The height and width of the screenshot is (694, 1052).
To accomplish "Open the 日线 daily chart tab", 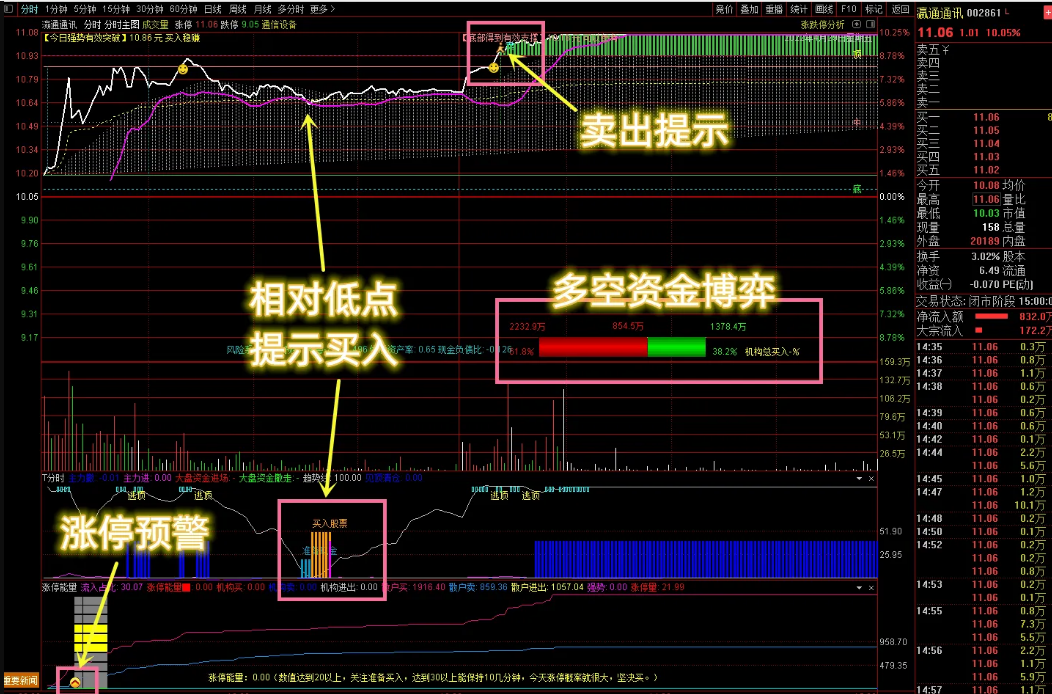I will click(x=213, y=9).
